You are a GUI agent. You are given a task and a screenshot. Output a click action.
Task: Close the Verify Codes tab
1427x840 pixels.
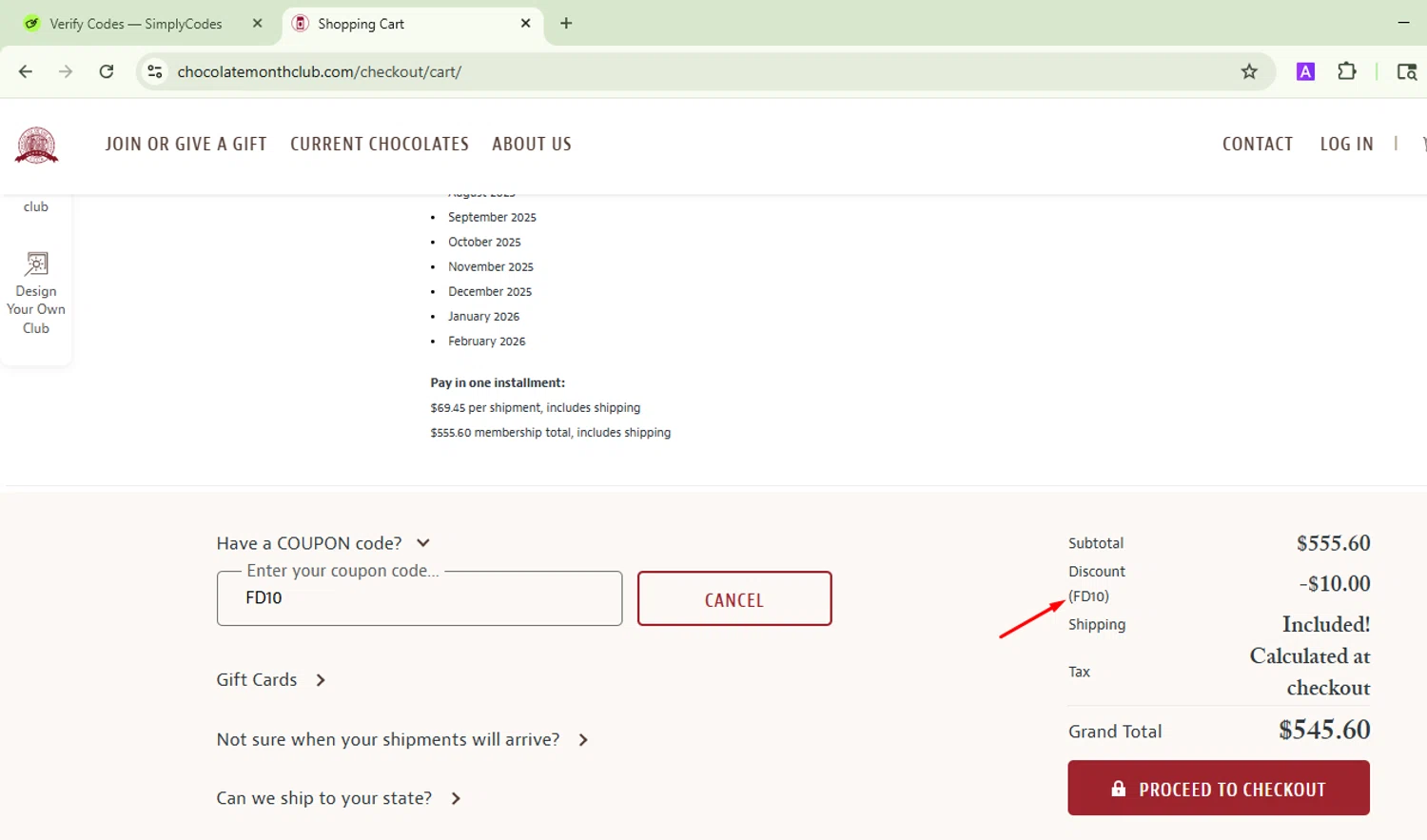tap(258, 23)
